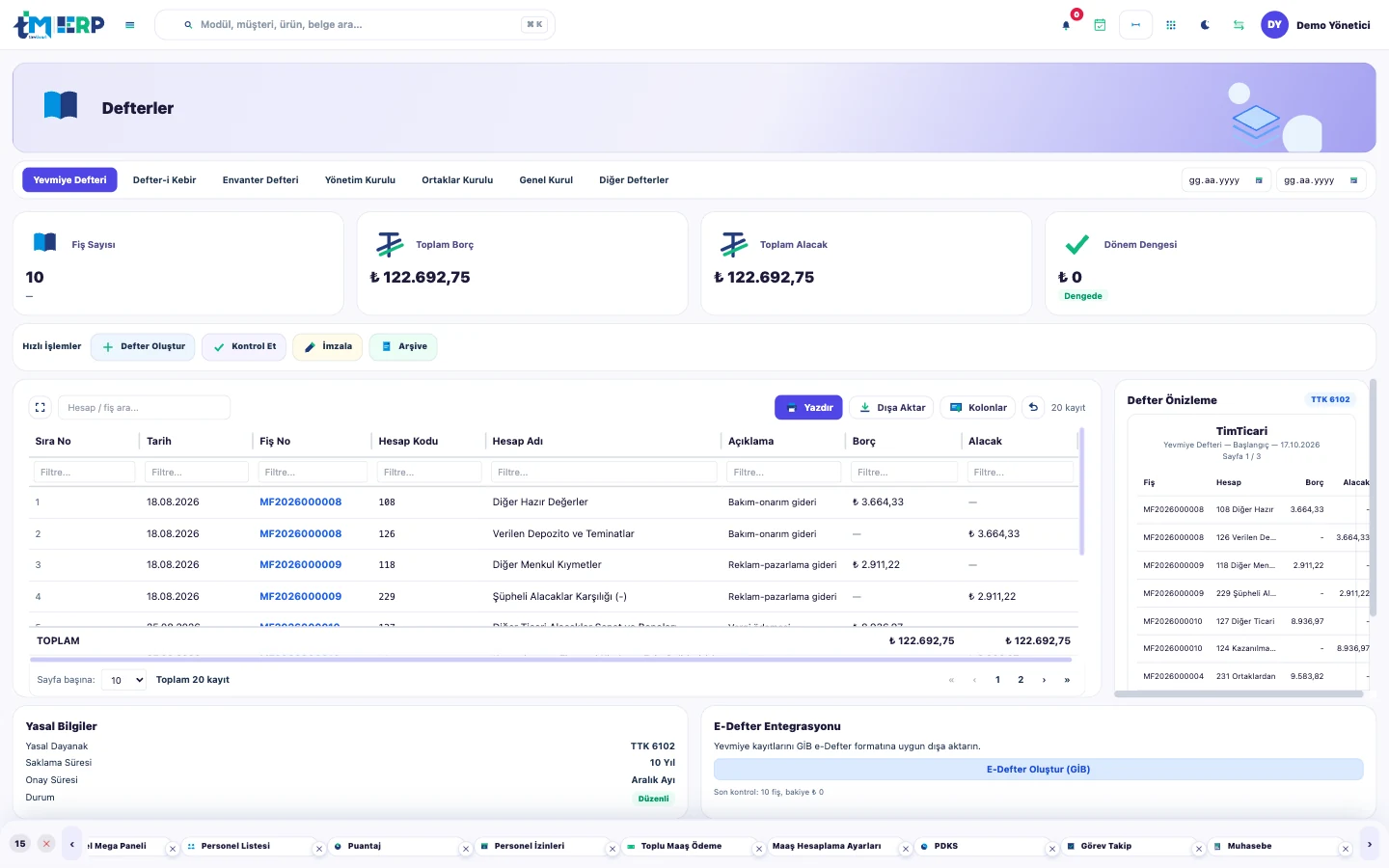Click the table refresh icon
The image size is (1389, 868).
[x=1033, y=408]
